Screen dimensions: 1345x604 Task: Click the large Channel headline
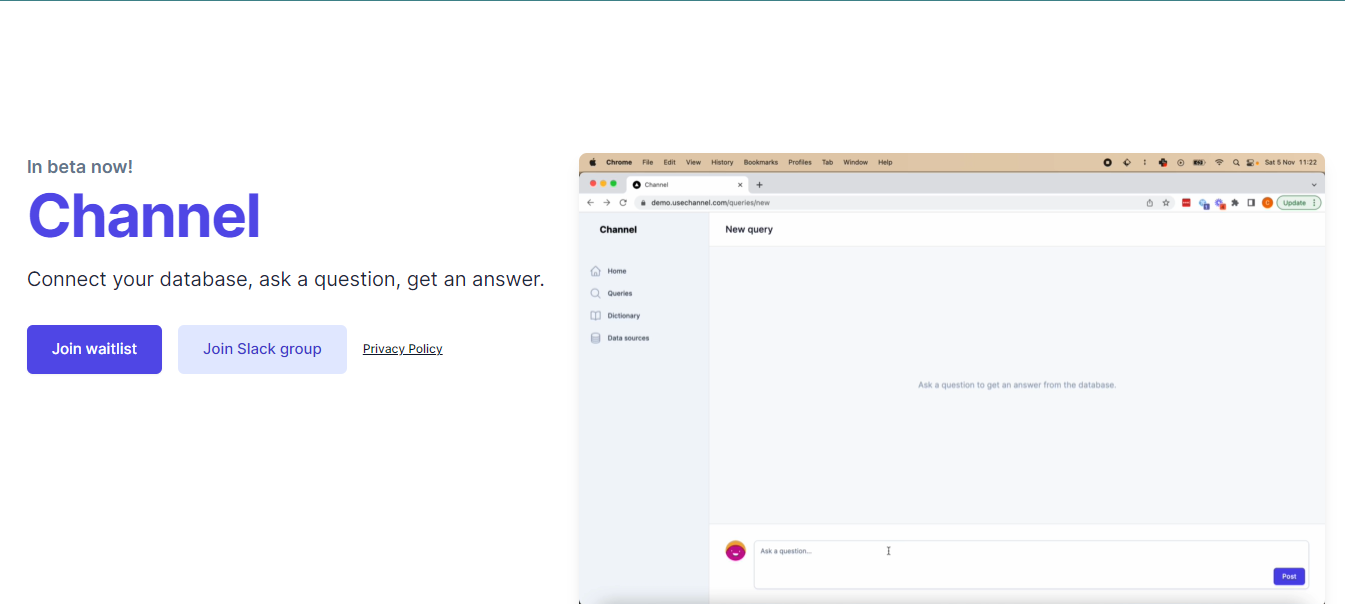[x=144, y=216]
